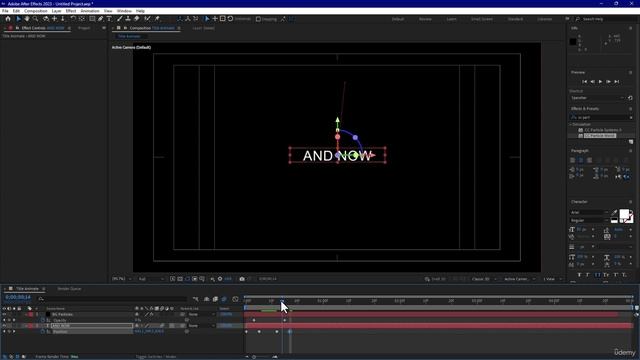Select the Pen tool

pos(100,19)
